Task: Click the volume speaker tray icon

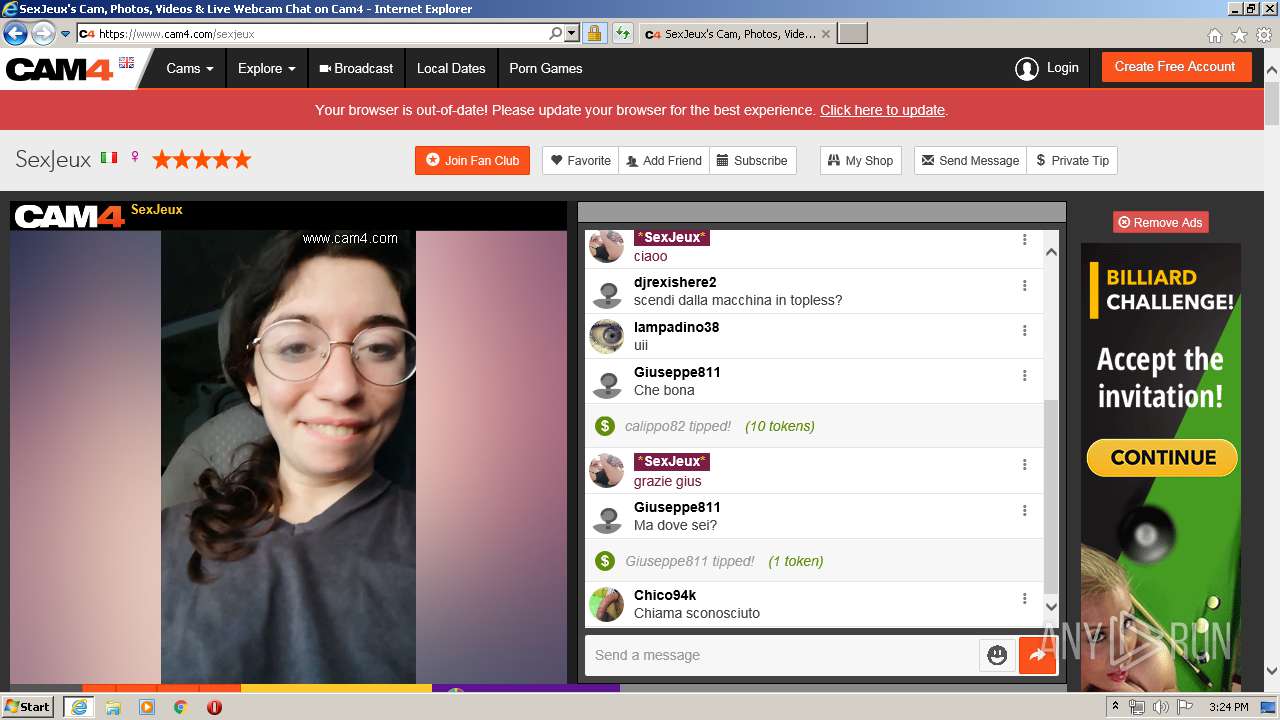Action: point(1161,707)
